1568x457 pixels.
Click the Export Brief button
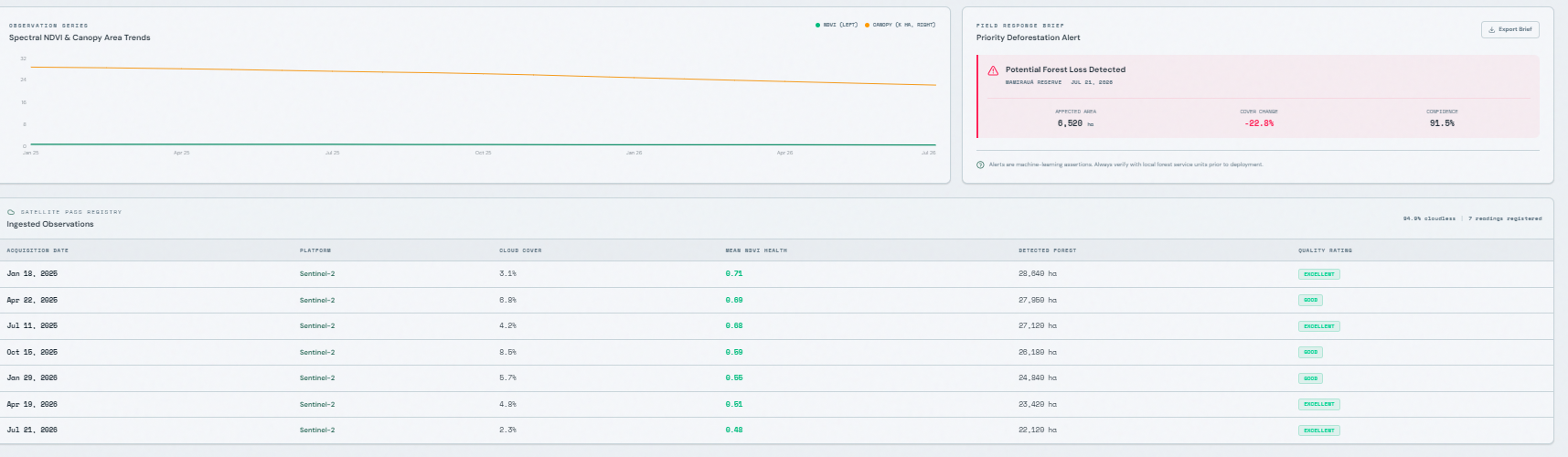click(1509, 29)
